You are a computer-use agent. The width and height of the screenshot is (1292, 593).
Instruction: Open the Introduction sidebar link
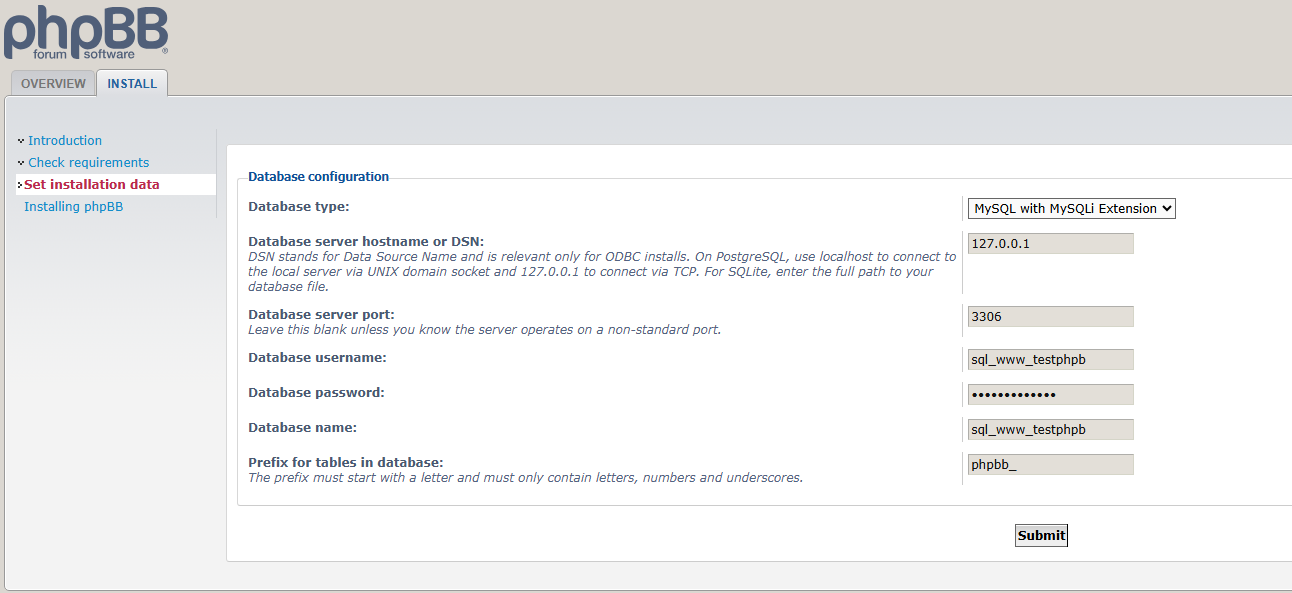point(65,141)
